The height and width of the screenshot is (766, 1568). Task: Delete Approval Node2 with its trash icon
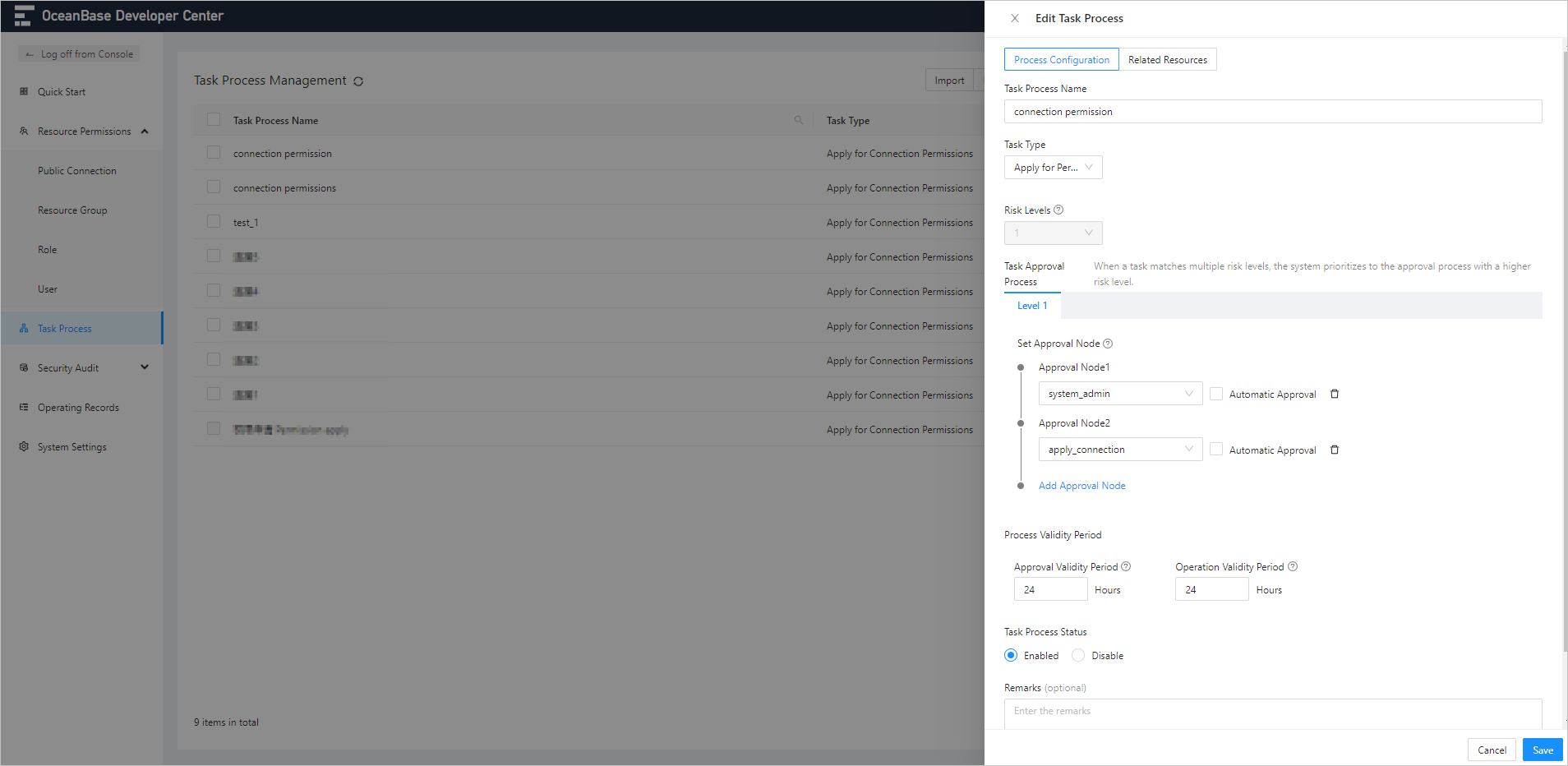click(x=1335, y=450)
